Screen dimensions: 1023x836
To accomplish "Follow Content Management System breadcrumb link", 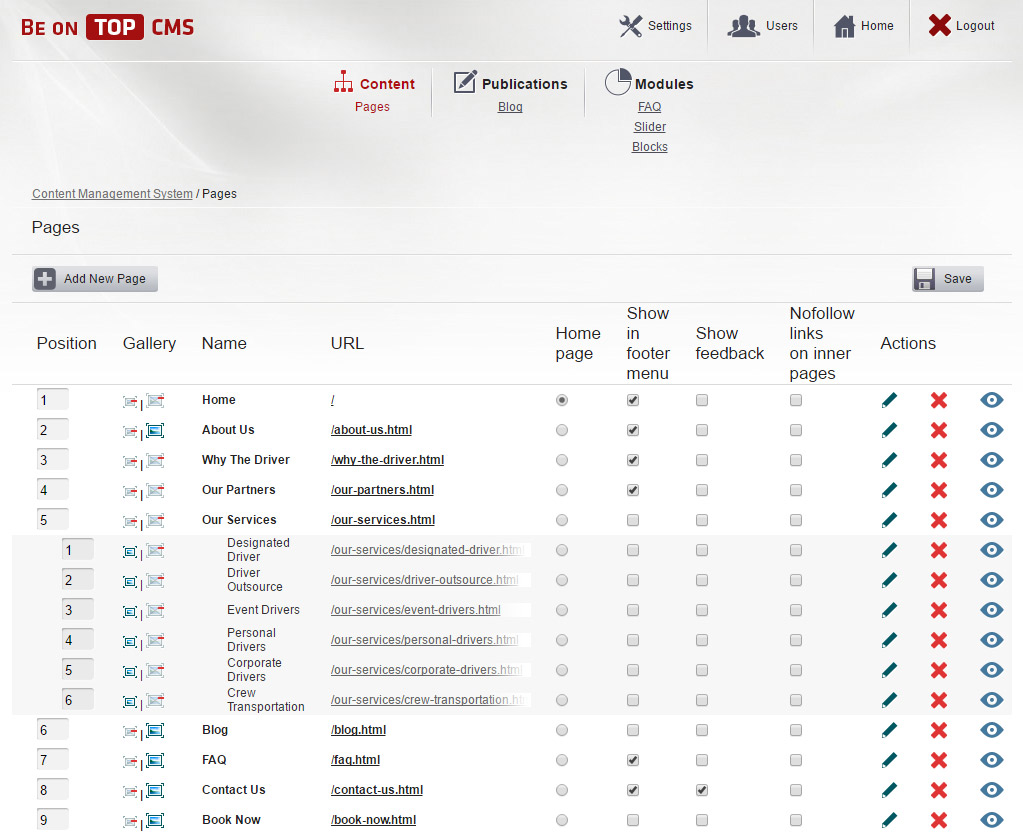I will coord(112,194).
